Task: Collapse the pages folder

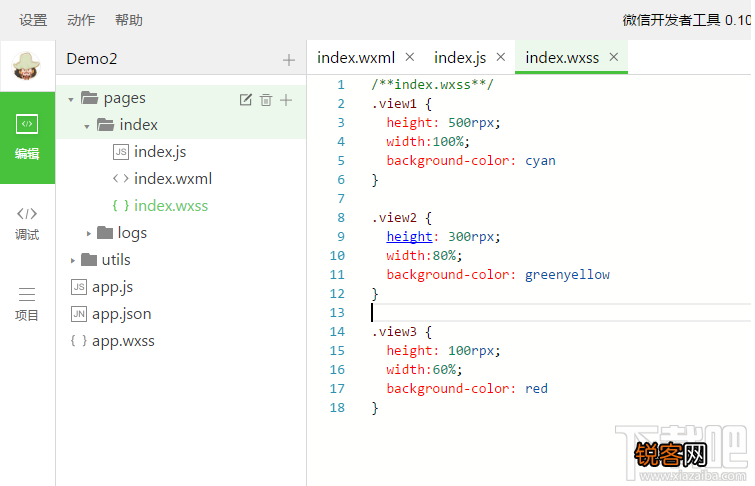Action: pos(71,99)
